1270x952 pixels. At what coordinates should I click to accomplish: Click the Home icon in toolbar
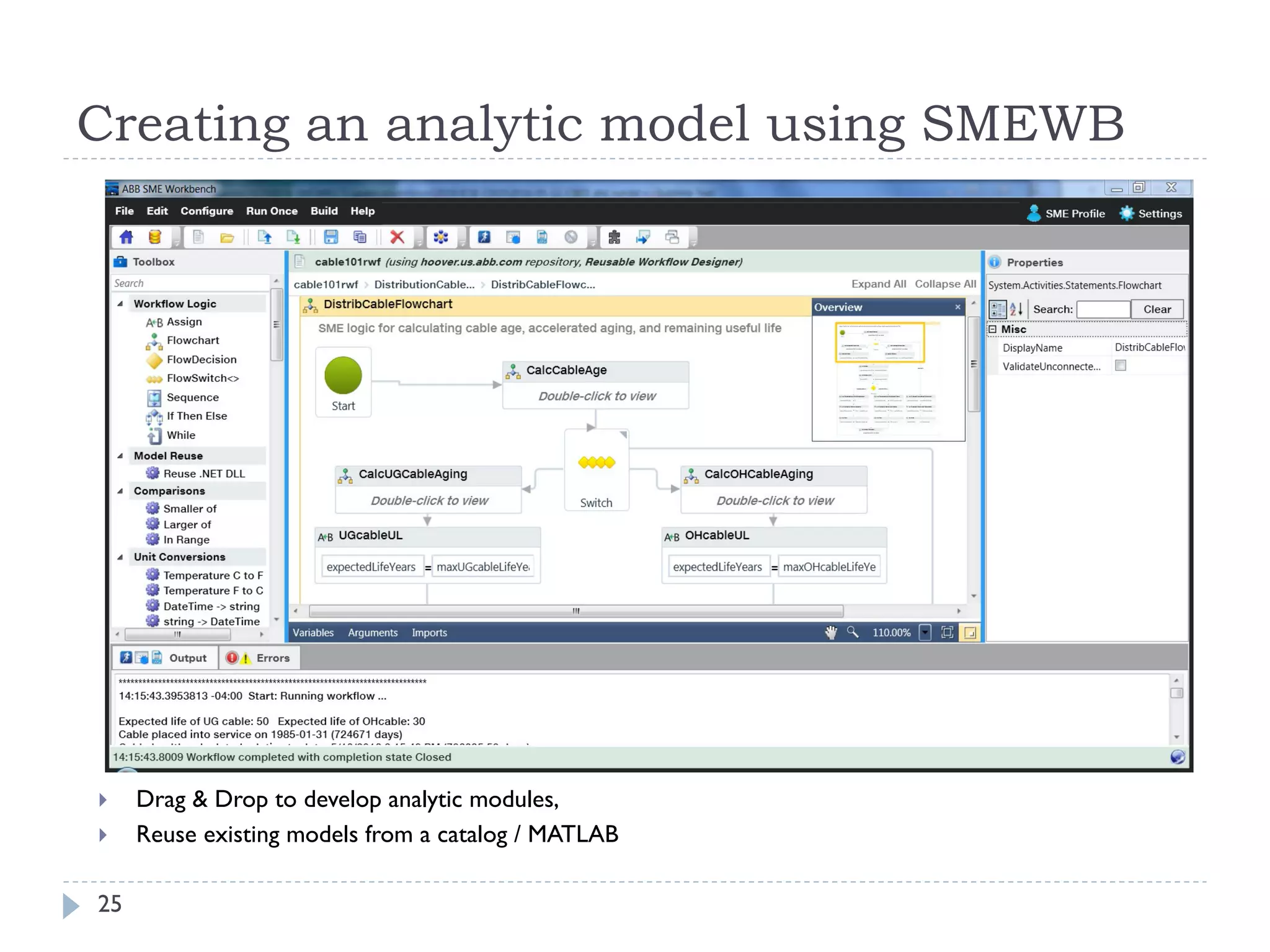[126, 237]
